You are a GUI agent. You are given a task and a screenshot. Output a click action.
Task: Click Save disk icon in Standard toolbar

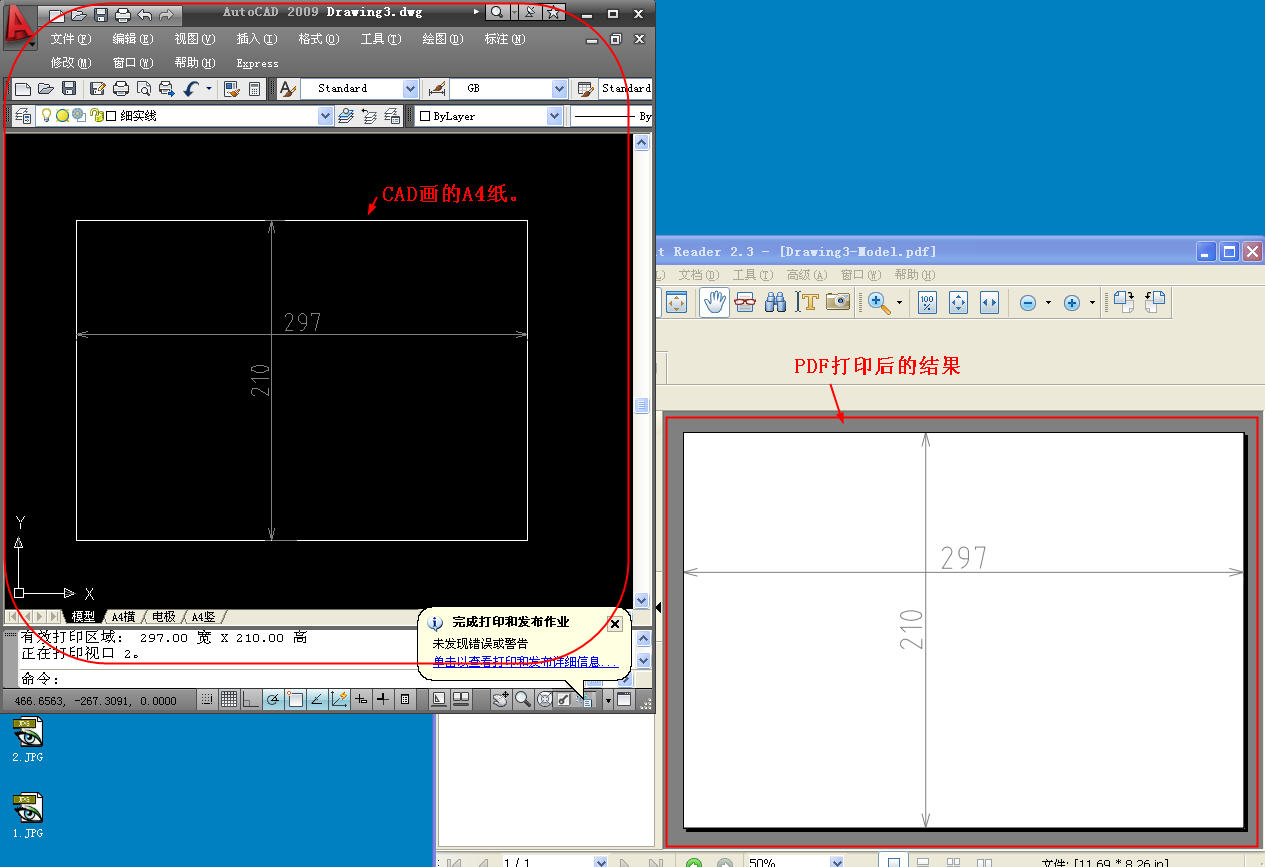click(69, 89)
